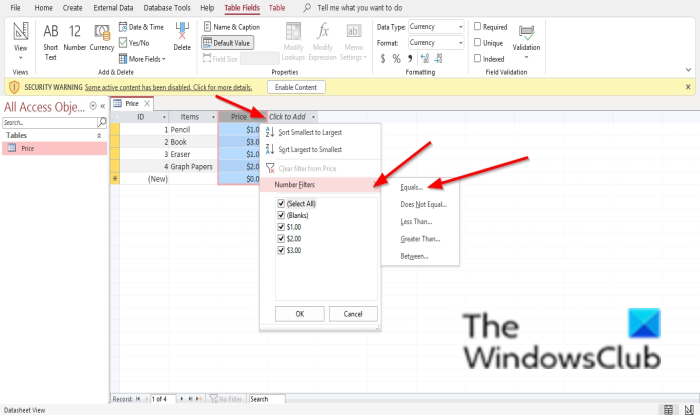This screenshot has width=700, height=415.
Task: Switch to the Database Tools tab
Action: [x=167, y=8]
